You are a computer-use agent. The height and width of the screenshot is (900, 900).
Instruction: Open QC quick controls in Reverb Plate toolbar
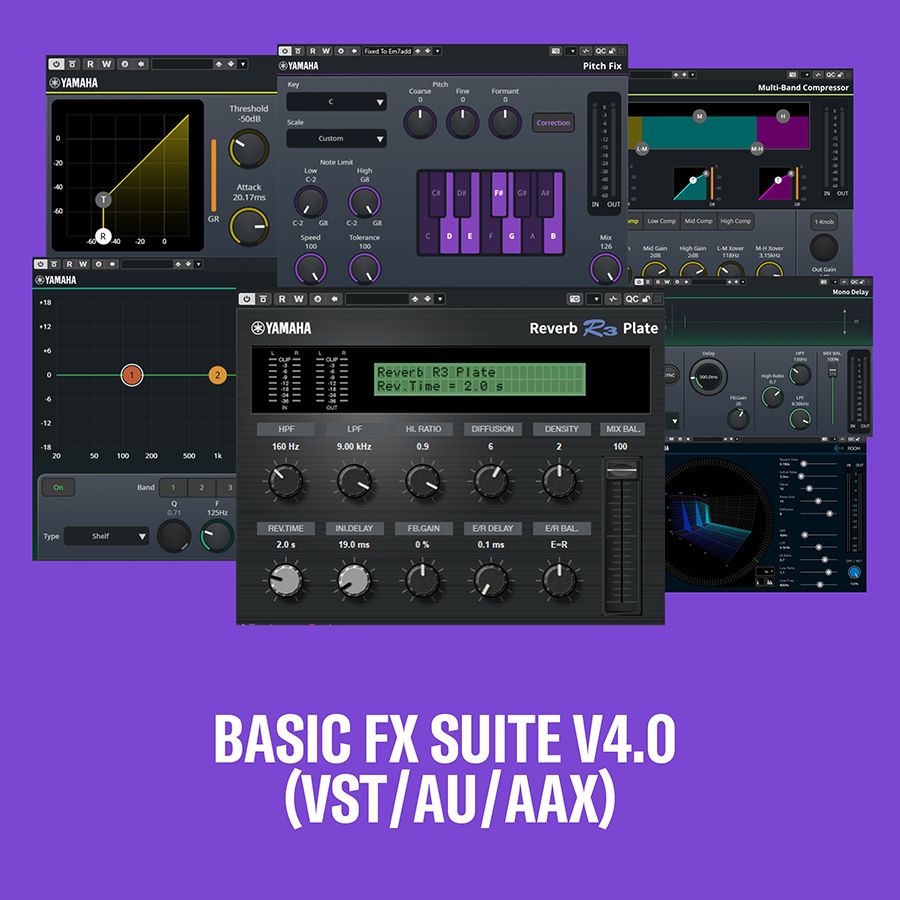pyautogui.click(x=631, y=299)
